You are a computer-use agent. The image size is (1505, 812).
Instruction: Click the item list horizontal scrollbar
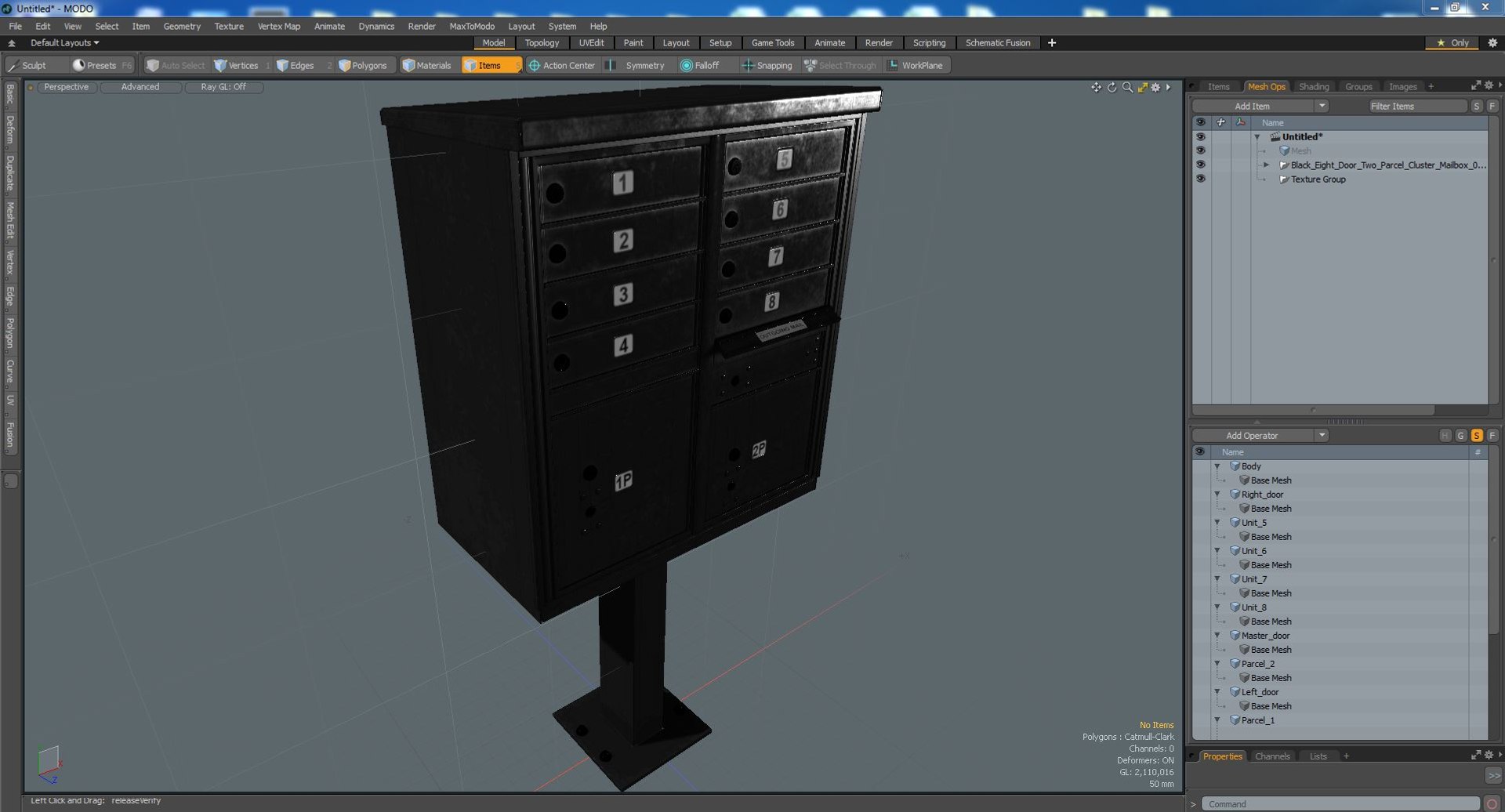tap(1314, 410)
